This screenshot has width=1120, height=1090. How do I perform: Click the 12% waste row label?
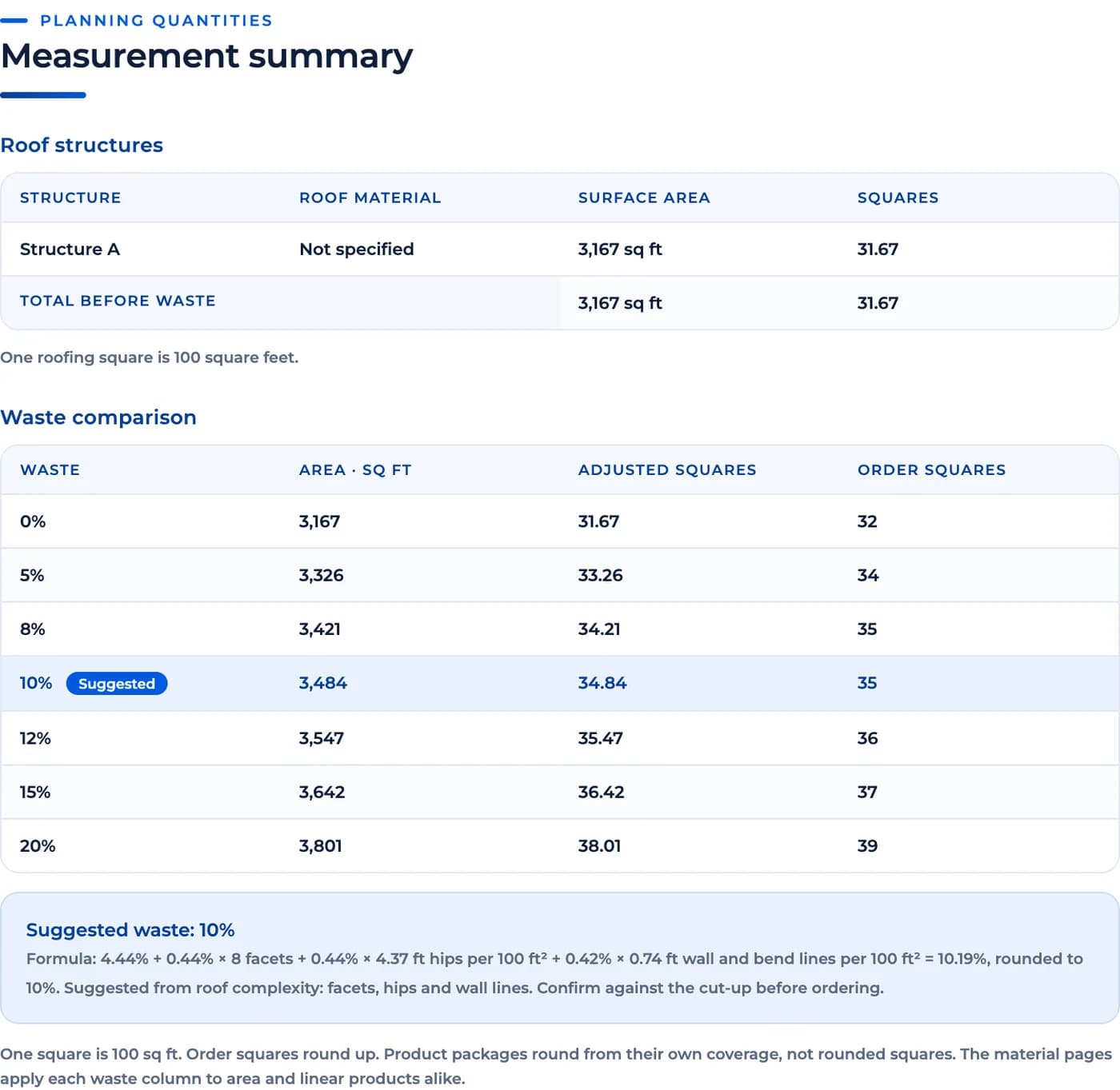point(35,738)
